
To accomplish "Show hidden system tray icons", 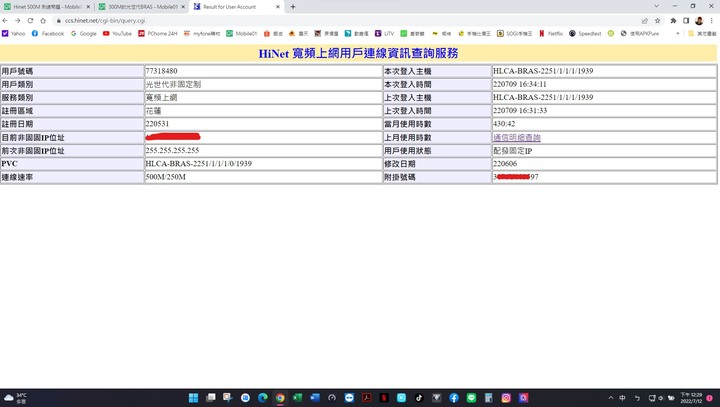I will [611, 398].
